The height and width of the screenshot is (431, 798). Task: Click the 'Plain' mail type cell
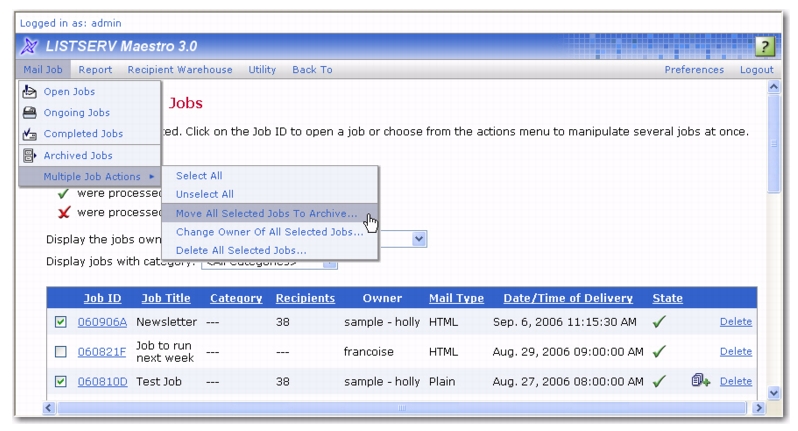tap(442, 382)
